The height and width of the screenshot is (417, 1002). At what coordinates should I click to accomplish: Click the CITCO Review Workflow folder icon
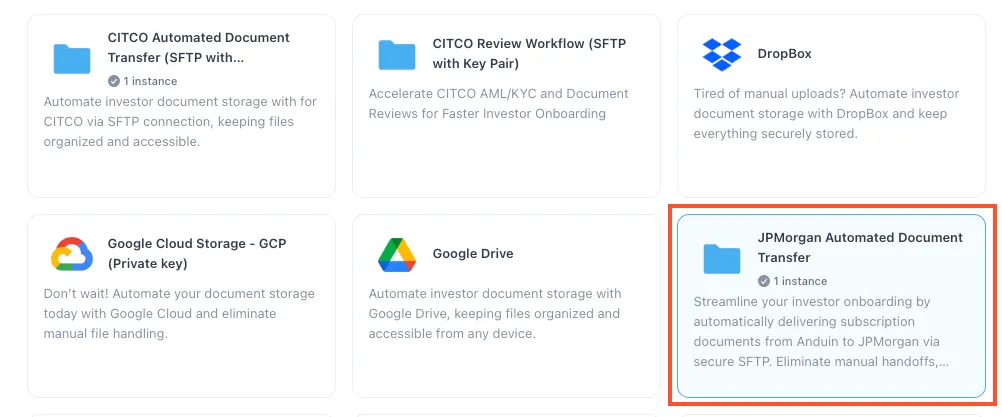[397, 54]
